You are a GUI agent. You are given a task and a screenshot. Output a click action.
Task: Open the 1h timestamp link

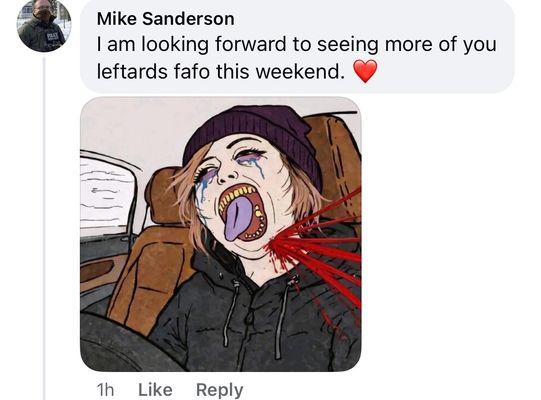[105, 390]
